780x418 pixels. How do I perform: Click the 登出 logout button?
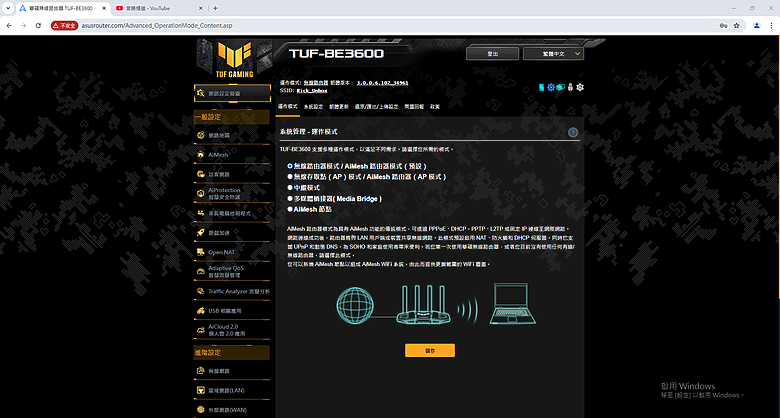click(x=492, y=54)
